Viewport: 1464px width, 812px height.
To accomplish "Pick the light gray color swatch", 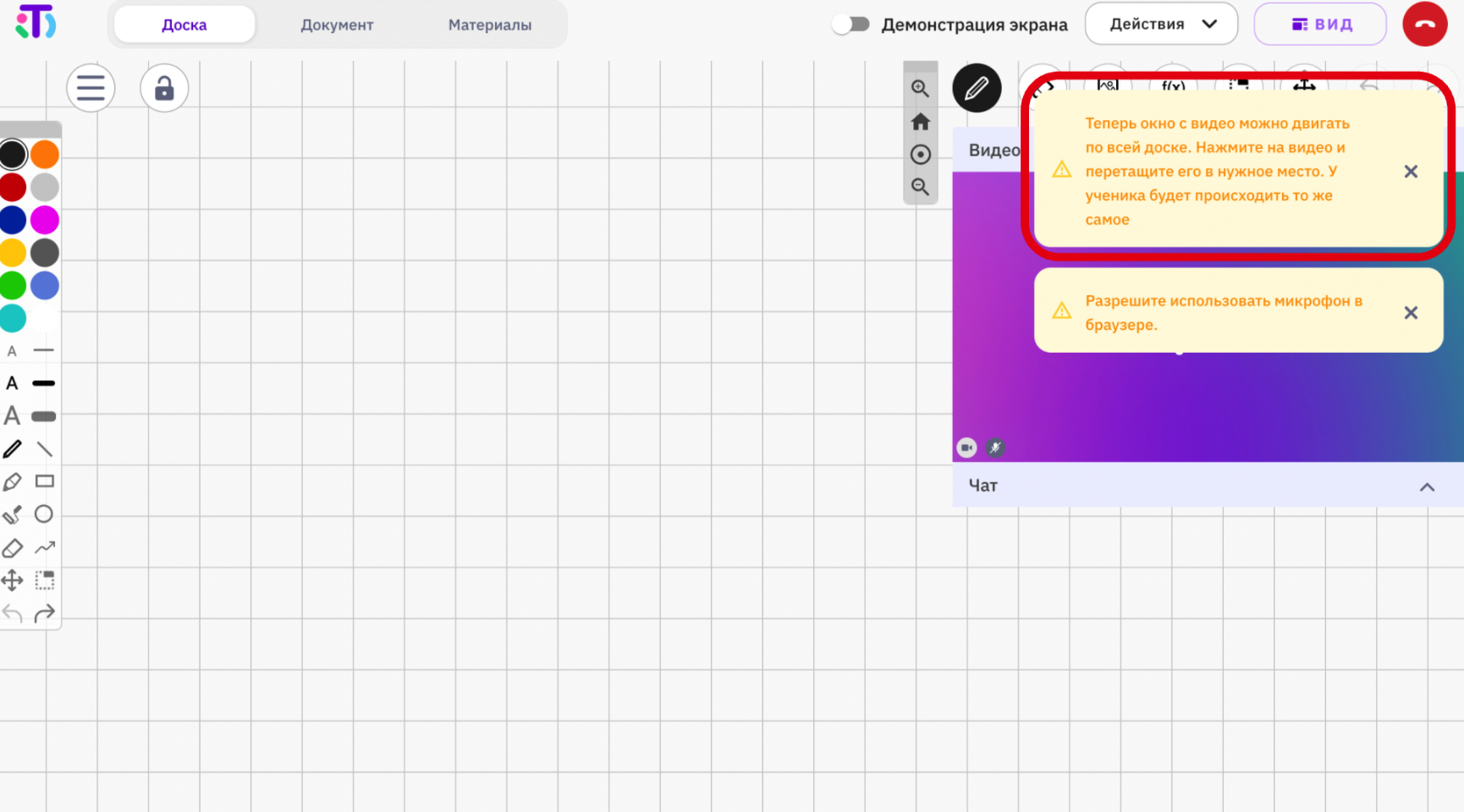I will pyautogui.click(x=45, y=187).
